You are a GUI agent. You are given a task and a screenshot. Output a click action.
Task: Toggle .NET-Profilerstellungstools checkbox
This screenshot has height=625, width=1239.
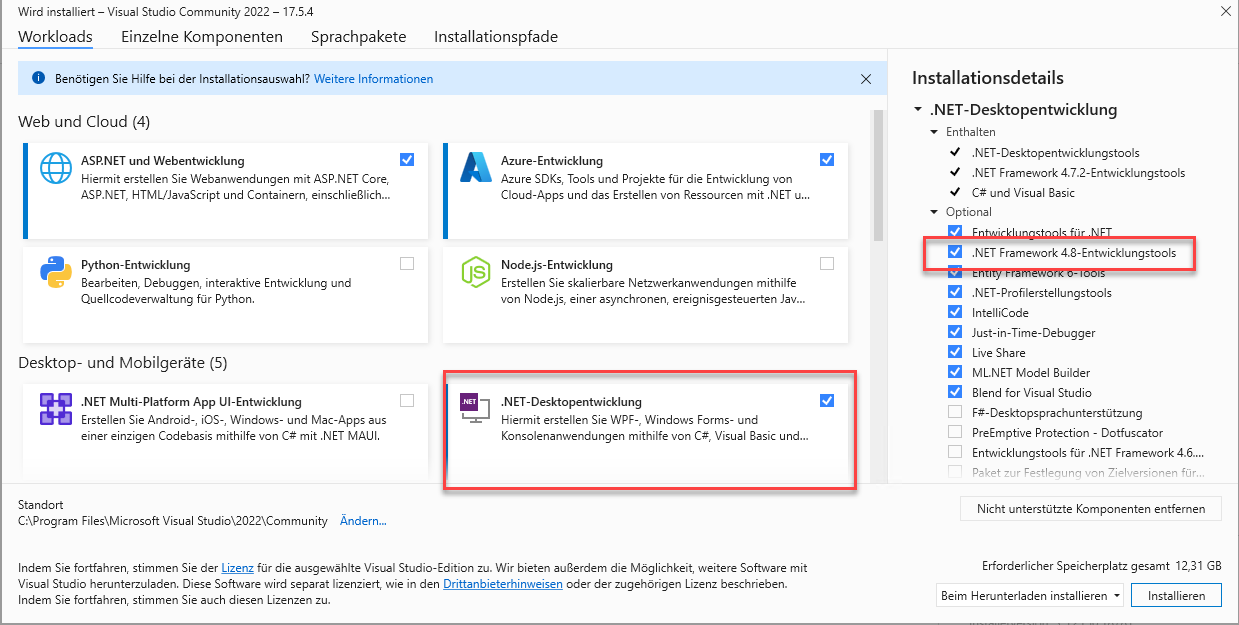coord(955,293)
